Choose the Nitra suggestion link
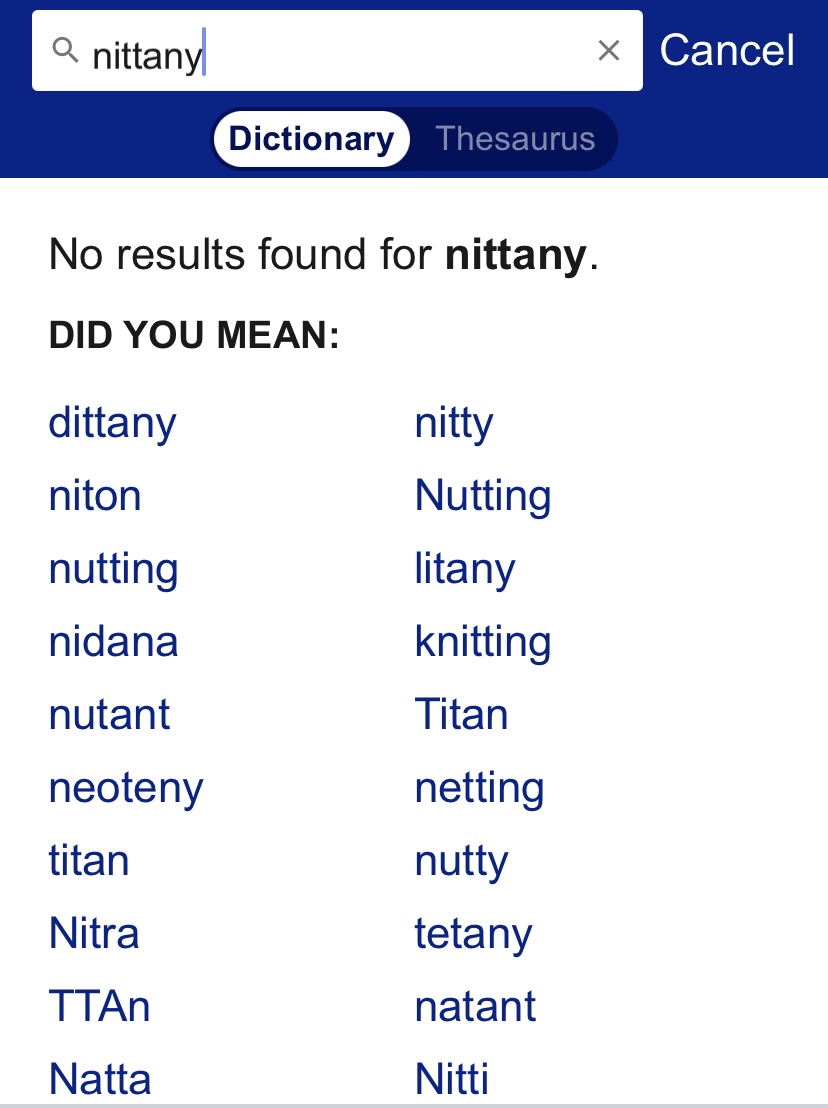Image resolution: width=828 pixels, height=1108 pixels. pyautogui.click(x=94, y=934)
